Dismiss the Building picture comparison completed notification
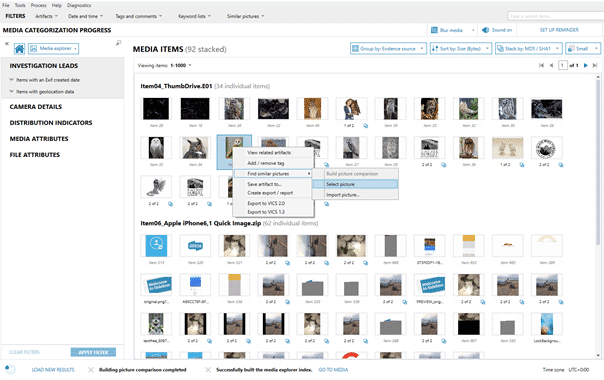604x380 pixels. pos(91,370)
